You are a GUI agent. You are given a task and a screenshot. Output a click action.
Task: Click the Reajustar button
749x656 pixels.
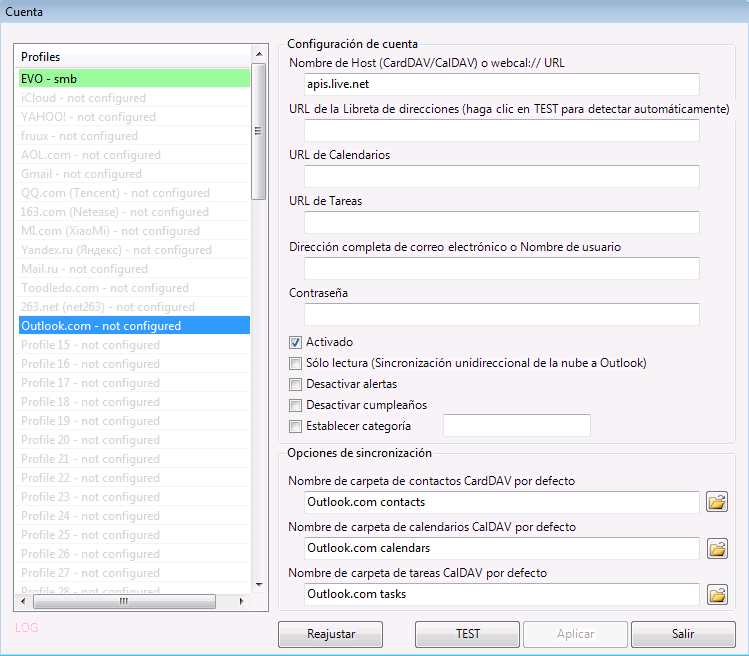pos(331,634)
